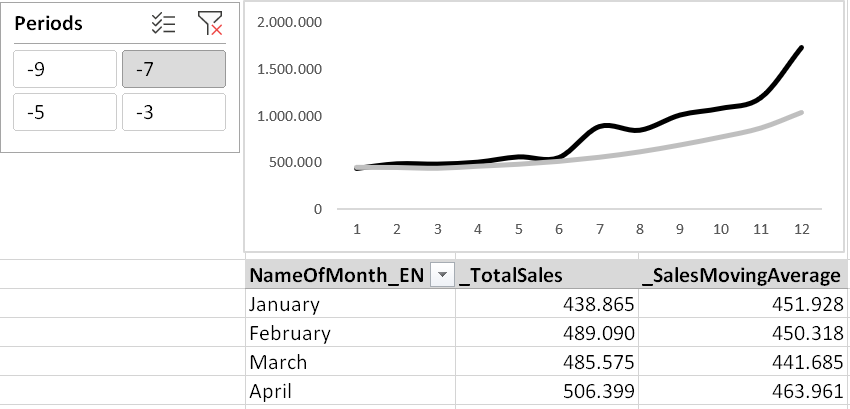Select the January row label cell
Viewport: 850px width, 409px height.
(x=350, y=304)
